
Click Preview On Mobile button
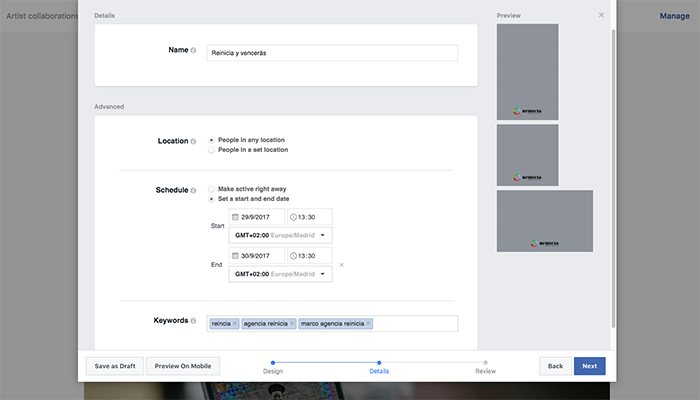(x=183, y=366)
